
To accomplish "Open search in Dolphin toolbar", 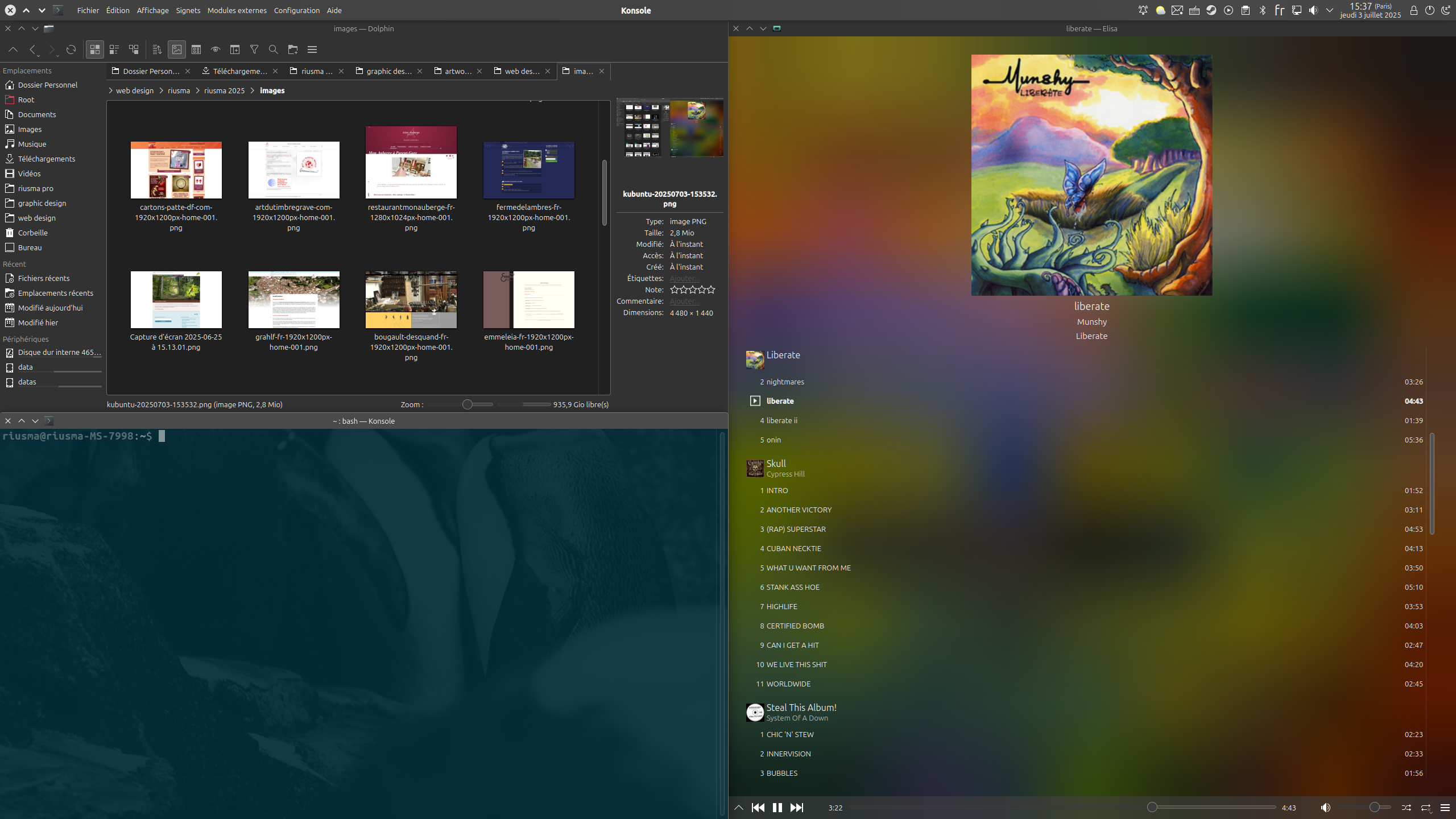I will (274, 49).
